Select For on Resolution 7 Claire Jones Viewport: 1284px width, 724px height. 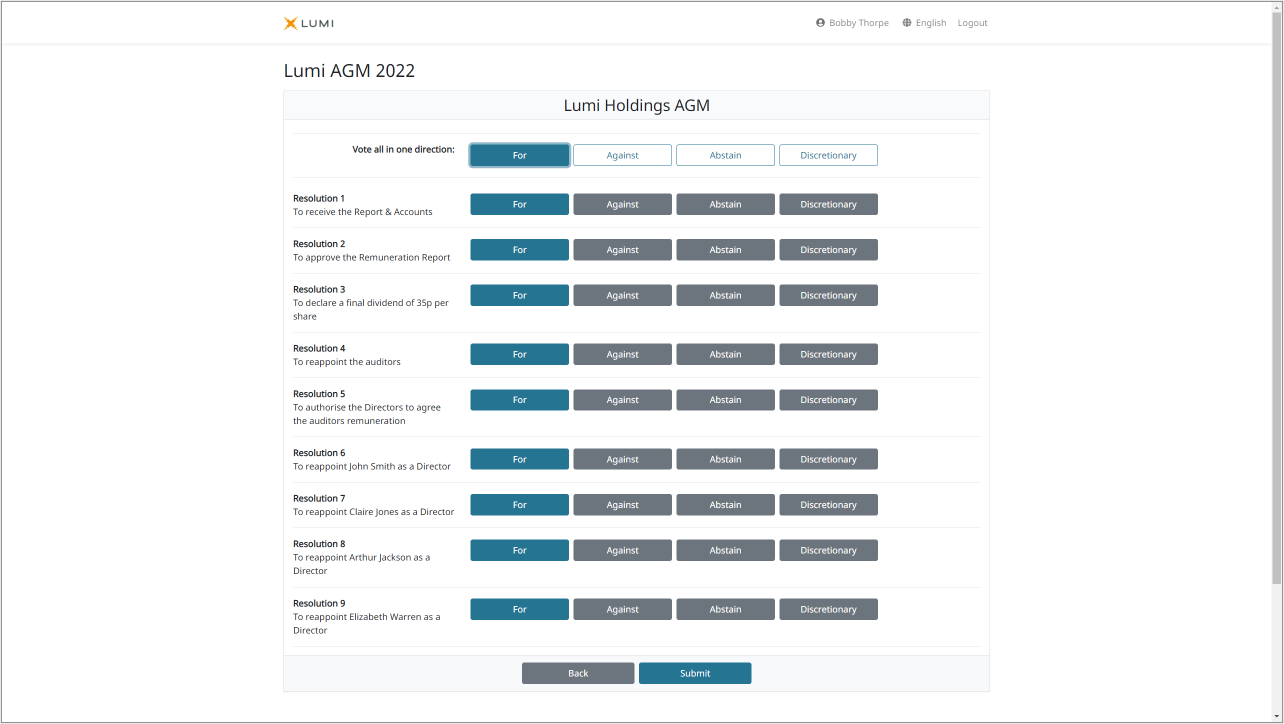click(520, 505)
